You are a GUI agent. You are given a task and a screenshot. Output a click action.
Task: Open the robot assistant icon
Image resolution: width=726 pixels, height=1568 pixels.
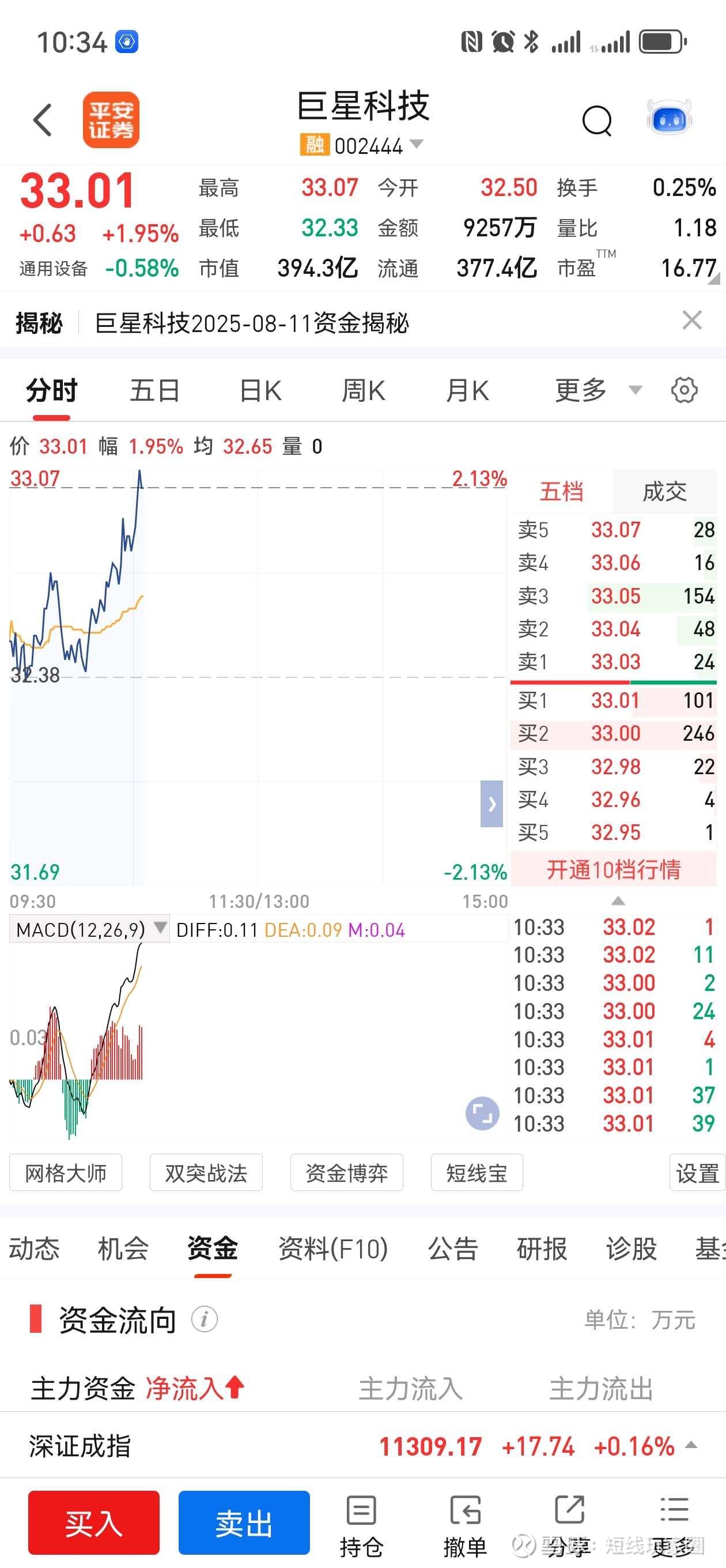[x=669, y=118]
